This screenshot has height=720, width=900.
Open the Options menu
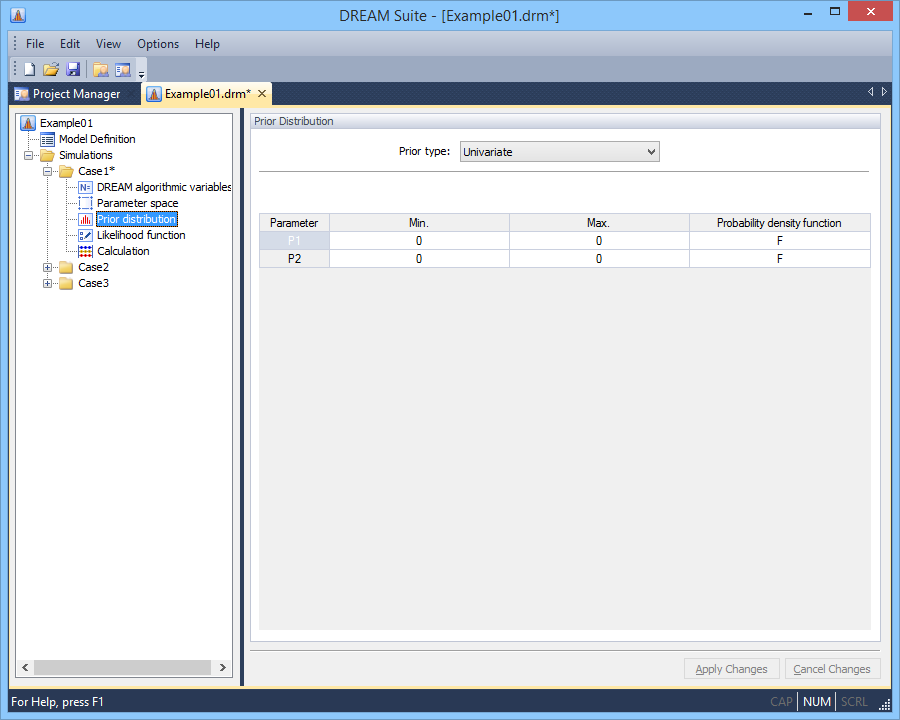pyautogui.click(x=158, y=44)
